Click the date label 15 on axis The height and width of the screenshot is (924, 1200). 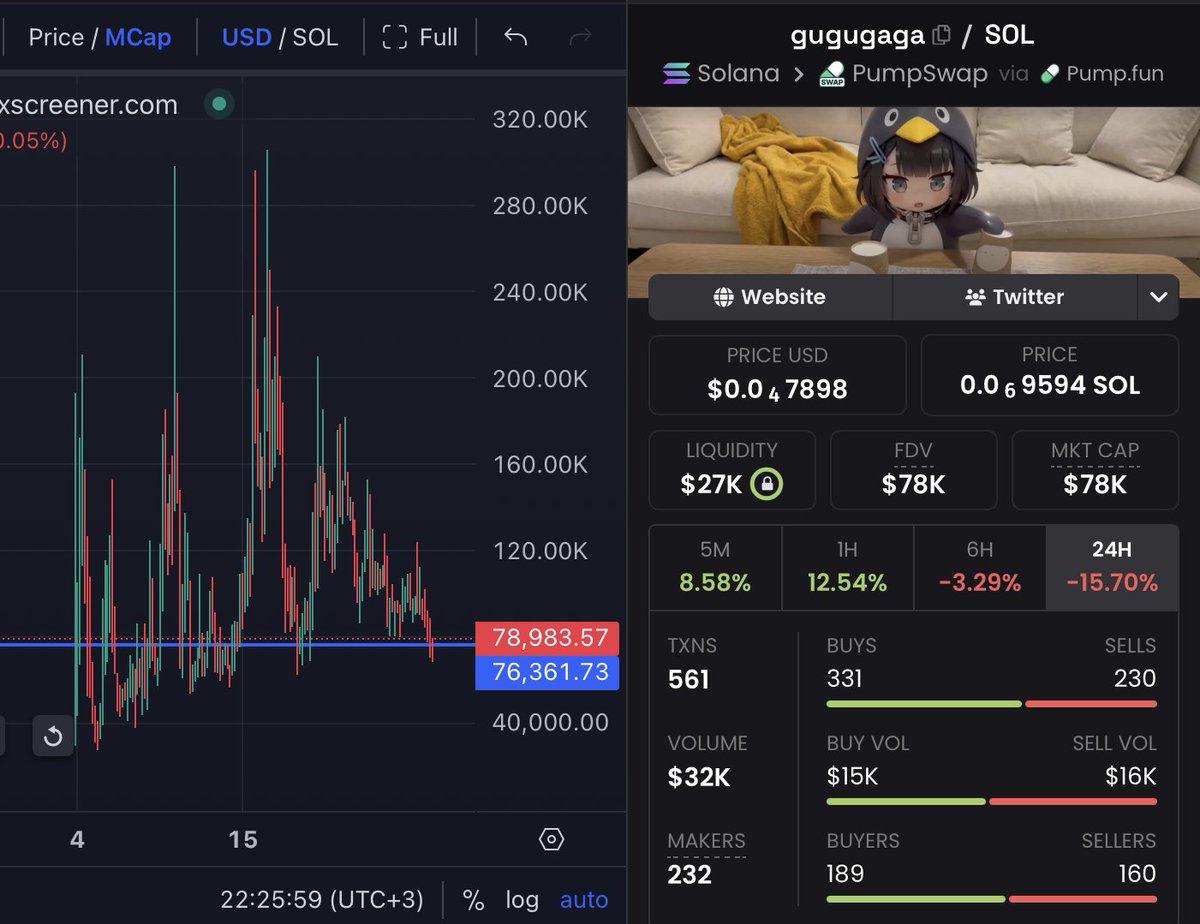click(243, 839)
